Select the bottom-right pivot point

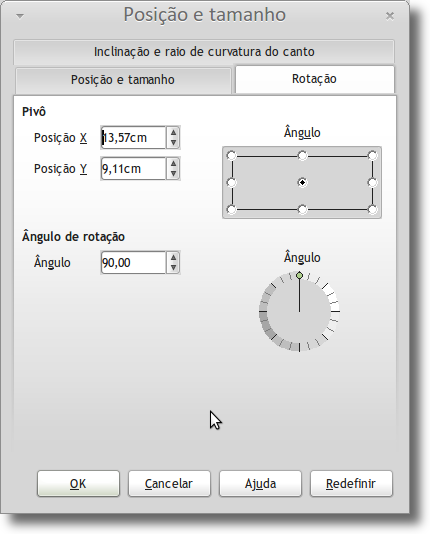pos(373,209)
